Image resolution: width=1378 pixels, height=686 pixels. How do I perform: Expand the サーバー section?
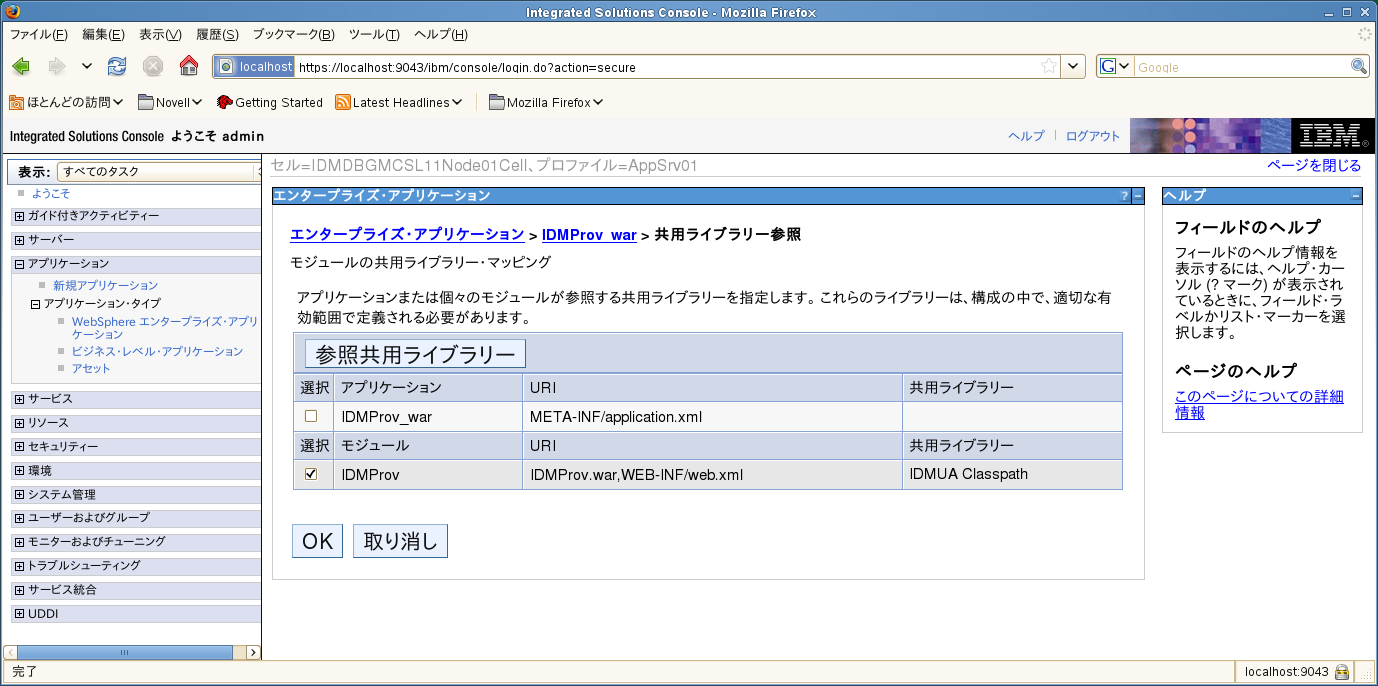coord(19,240)
